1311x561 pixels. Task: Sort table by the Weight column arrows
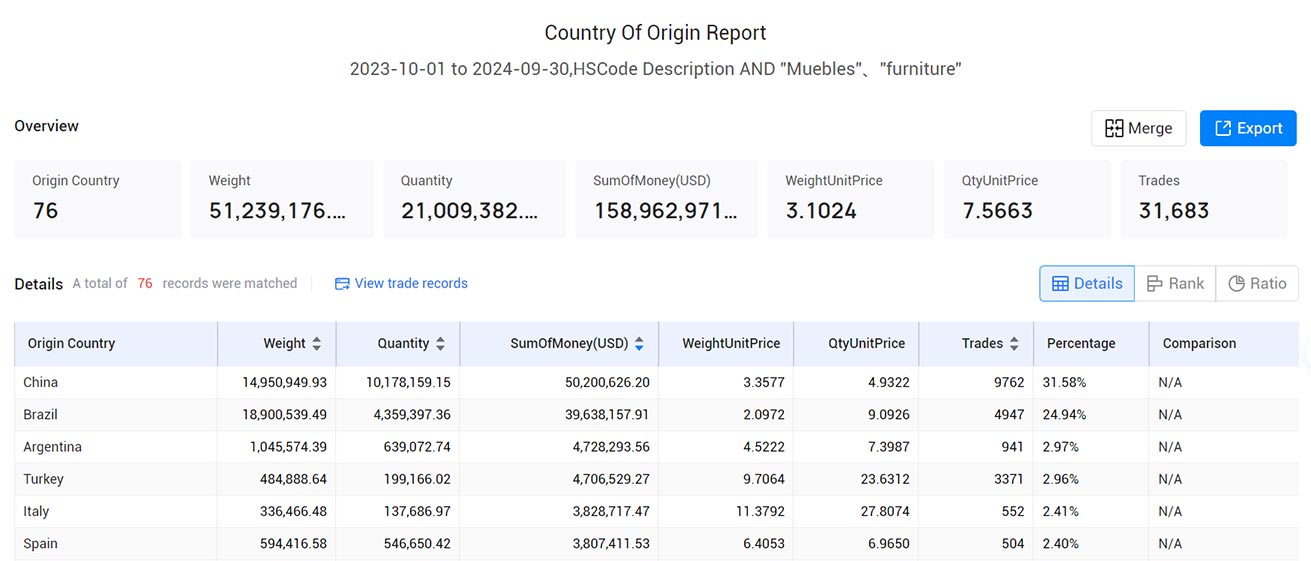click(x=317, y=343)
